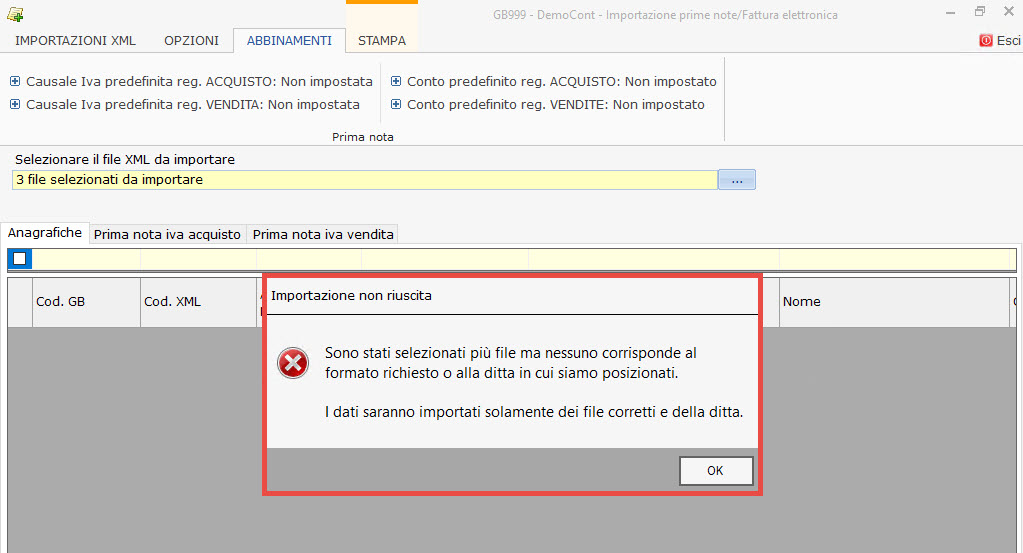Open the IMPORTAZIONI XML ribbon tab
1023x553 pixels.
(x=76, y=41)
